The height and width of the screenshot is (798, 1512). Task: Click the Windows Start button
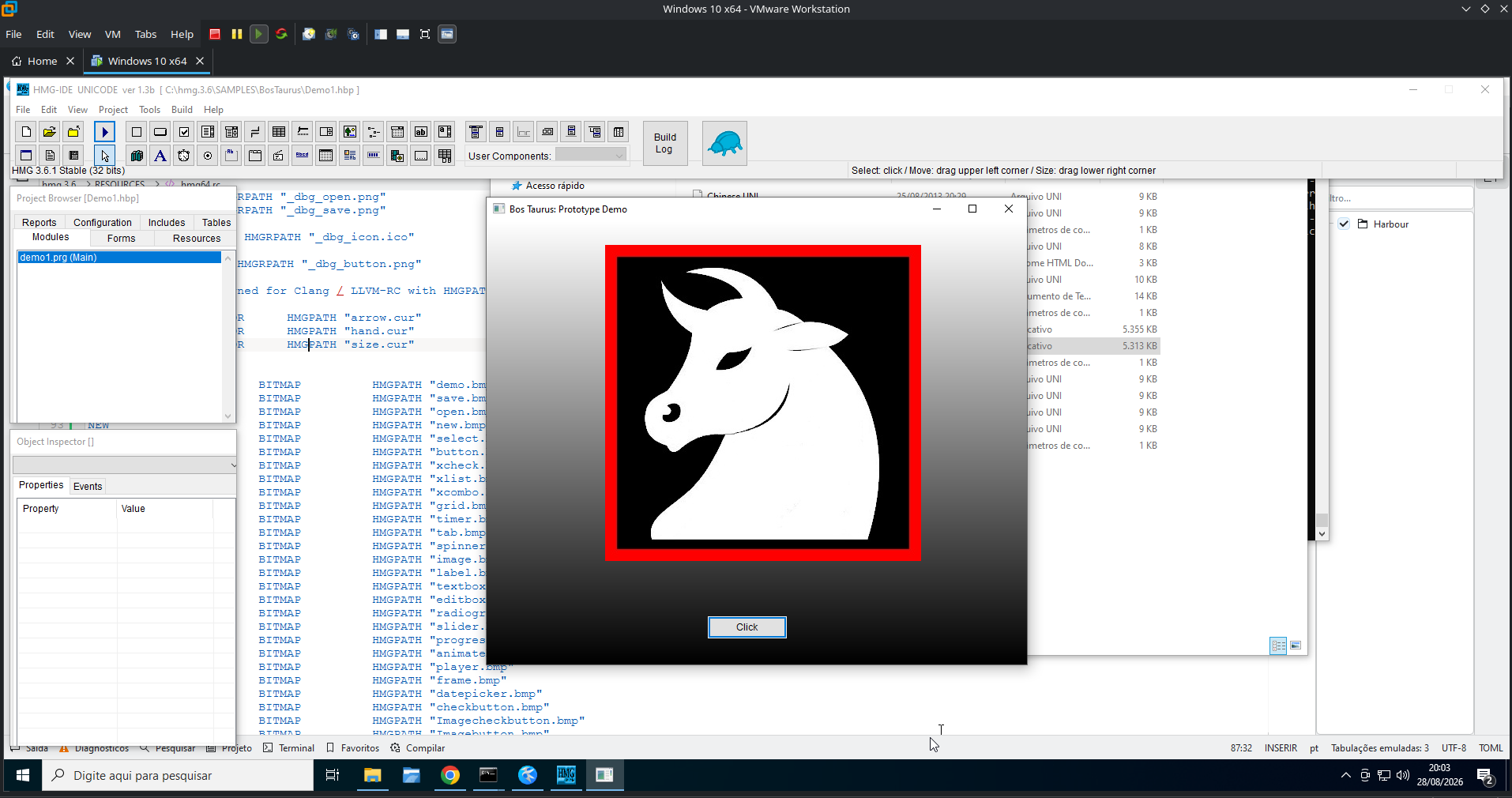coord(23,776)
